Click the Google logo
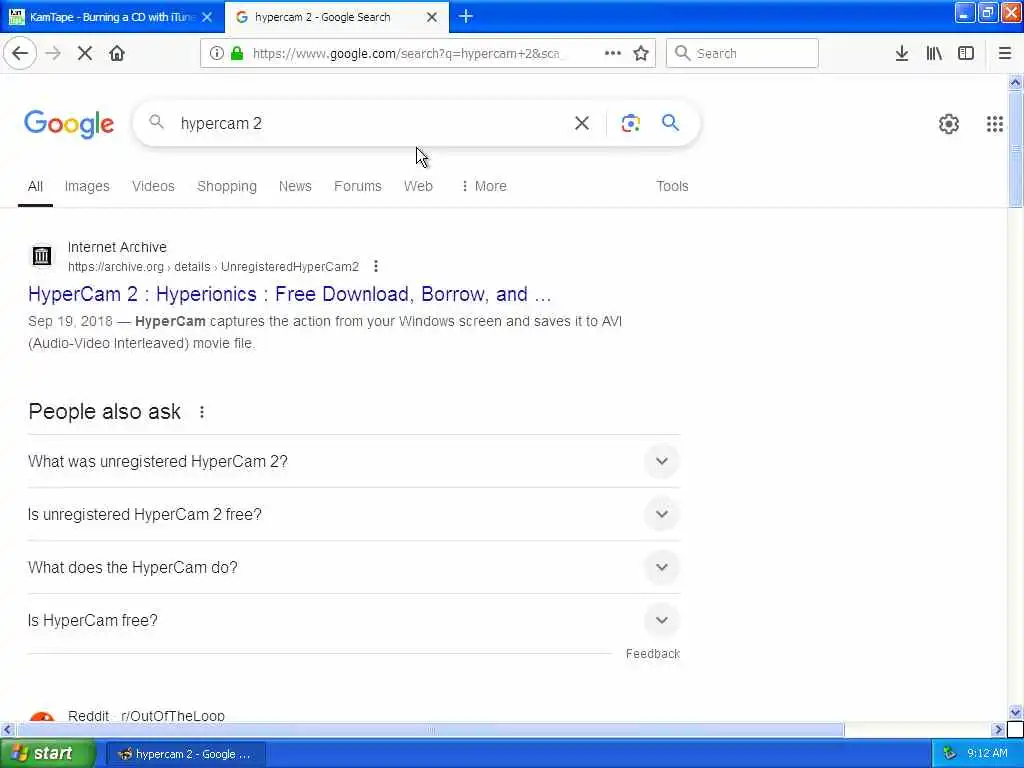Image resolution: width=1024 pixels, height=768 pixels. (69, 123)
